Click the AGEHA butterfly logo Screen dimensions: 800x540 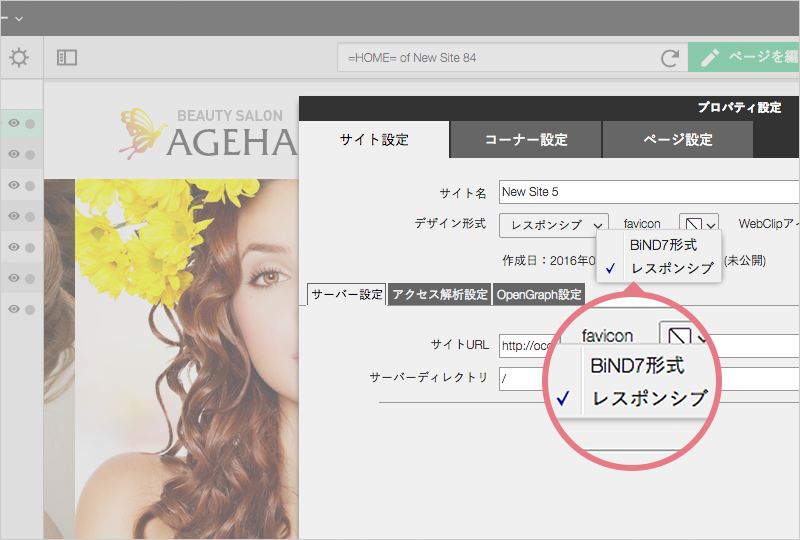point(139,134)
